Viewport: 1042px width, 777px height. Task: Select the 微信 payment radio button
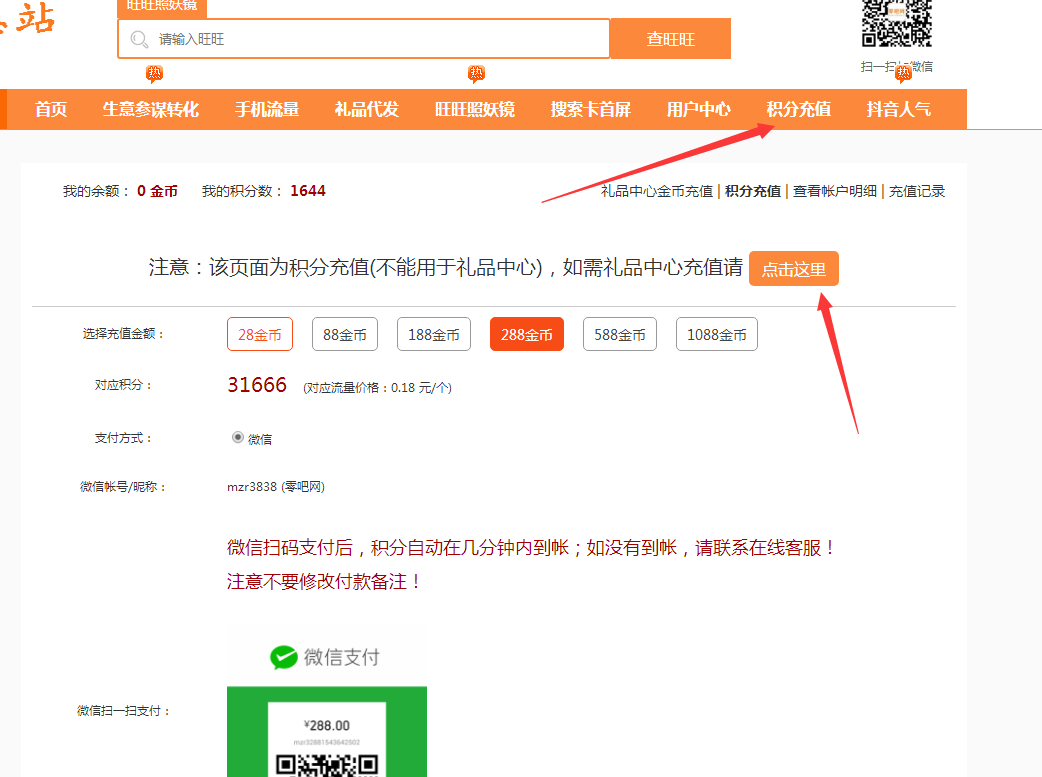pyautogui.click(x=237, y=437)
